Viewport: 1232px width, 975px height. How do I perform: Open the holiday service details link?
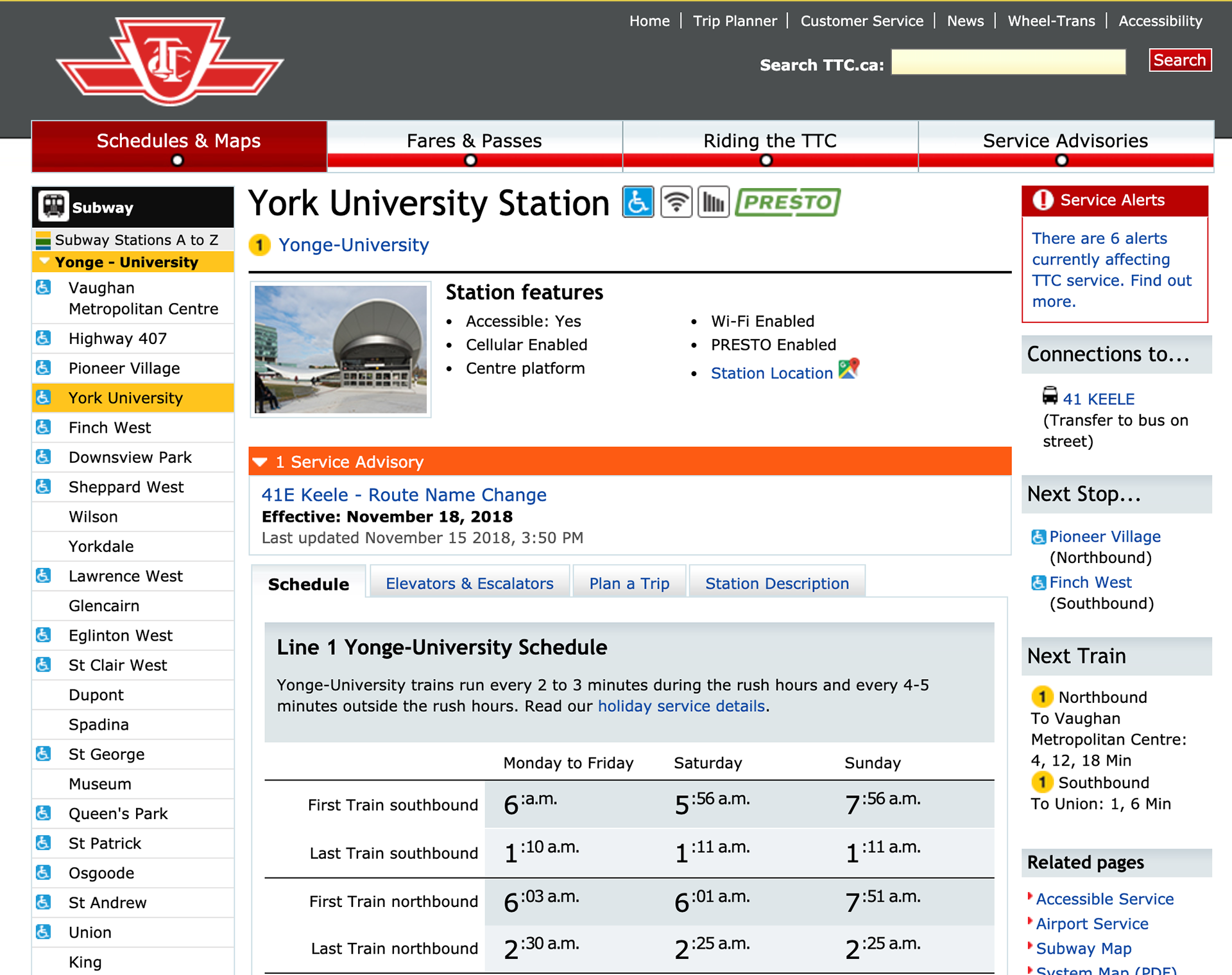tap(681, 706)
